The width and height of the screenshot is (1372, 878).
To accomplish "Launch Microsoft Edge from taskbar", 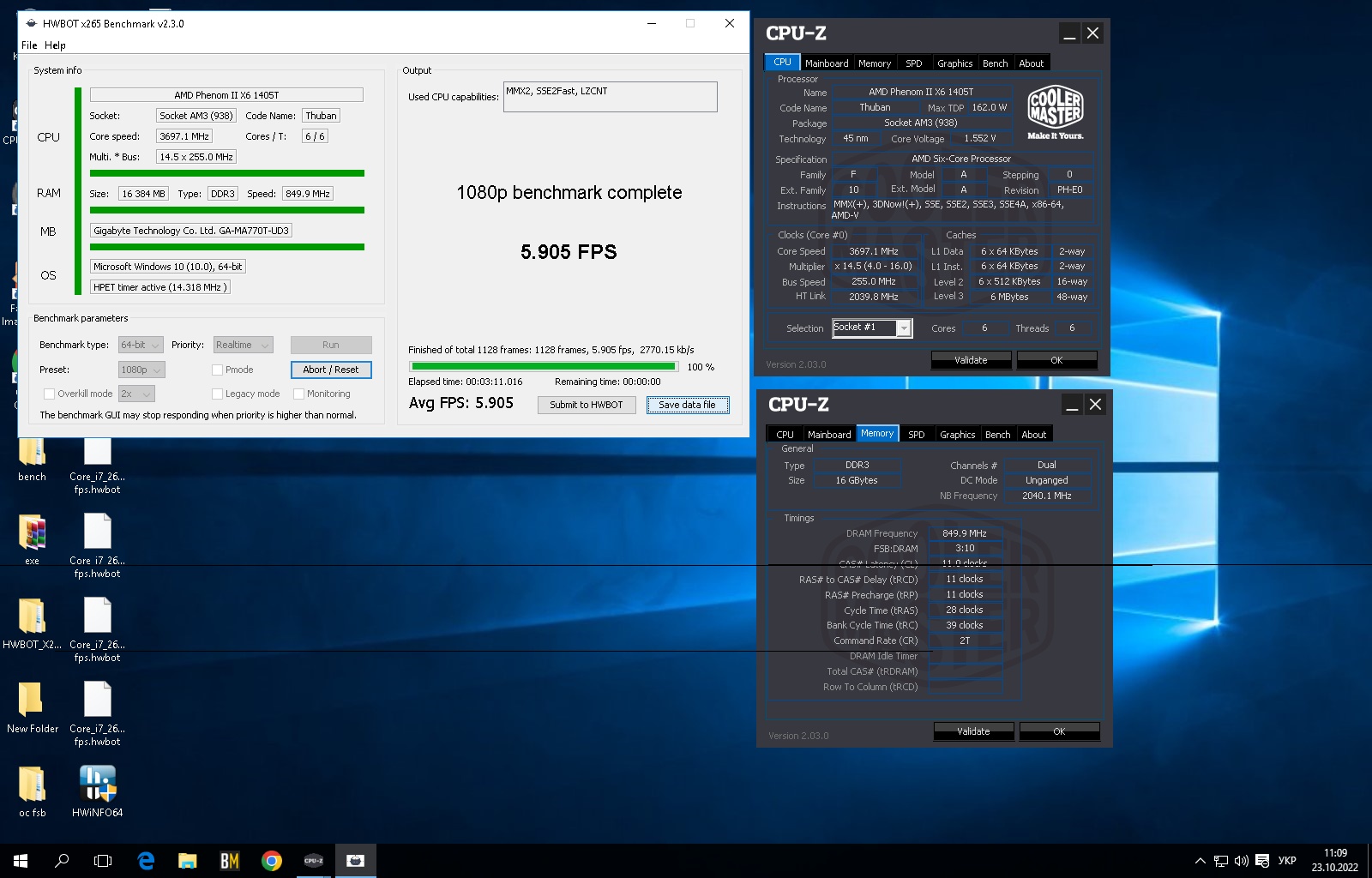I will point(146,861).
